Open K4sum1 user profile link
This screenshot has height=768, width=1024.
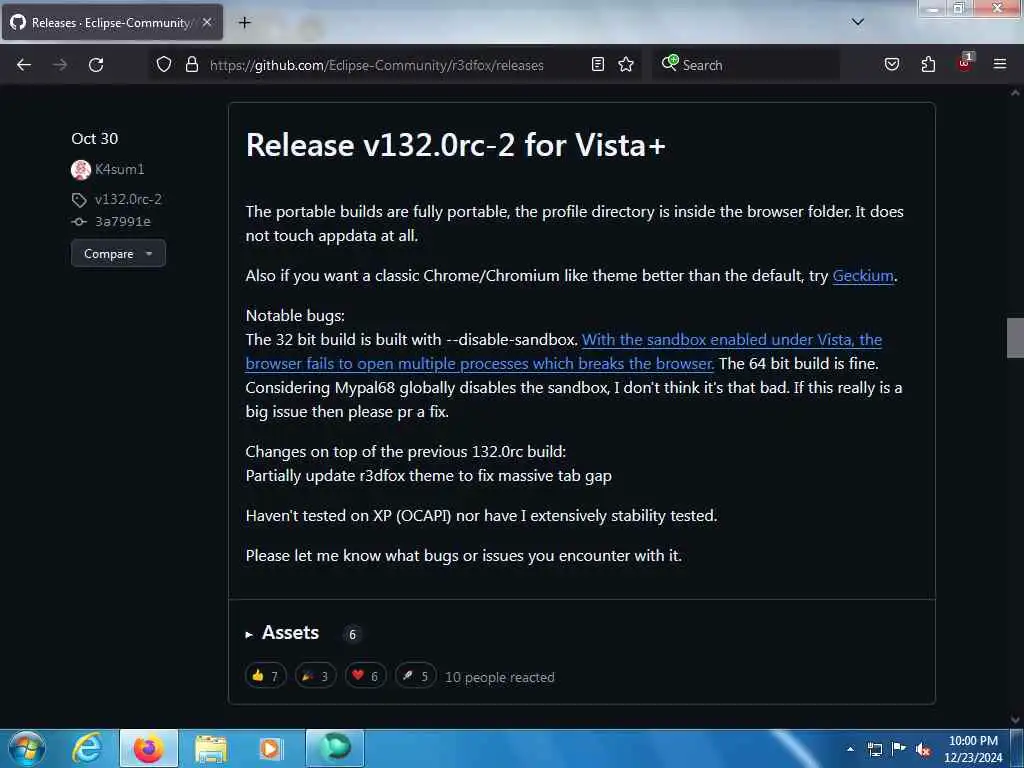pos(120,169)
